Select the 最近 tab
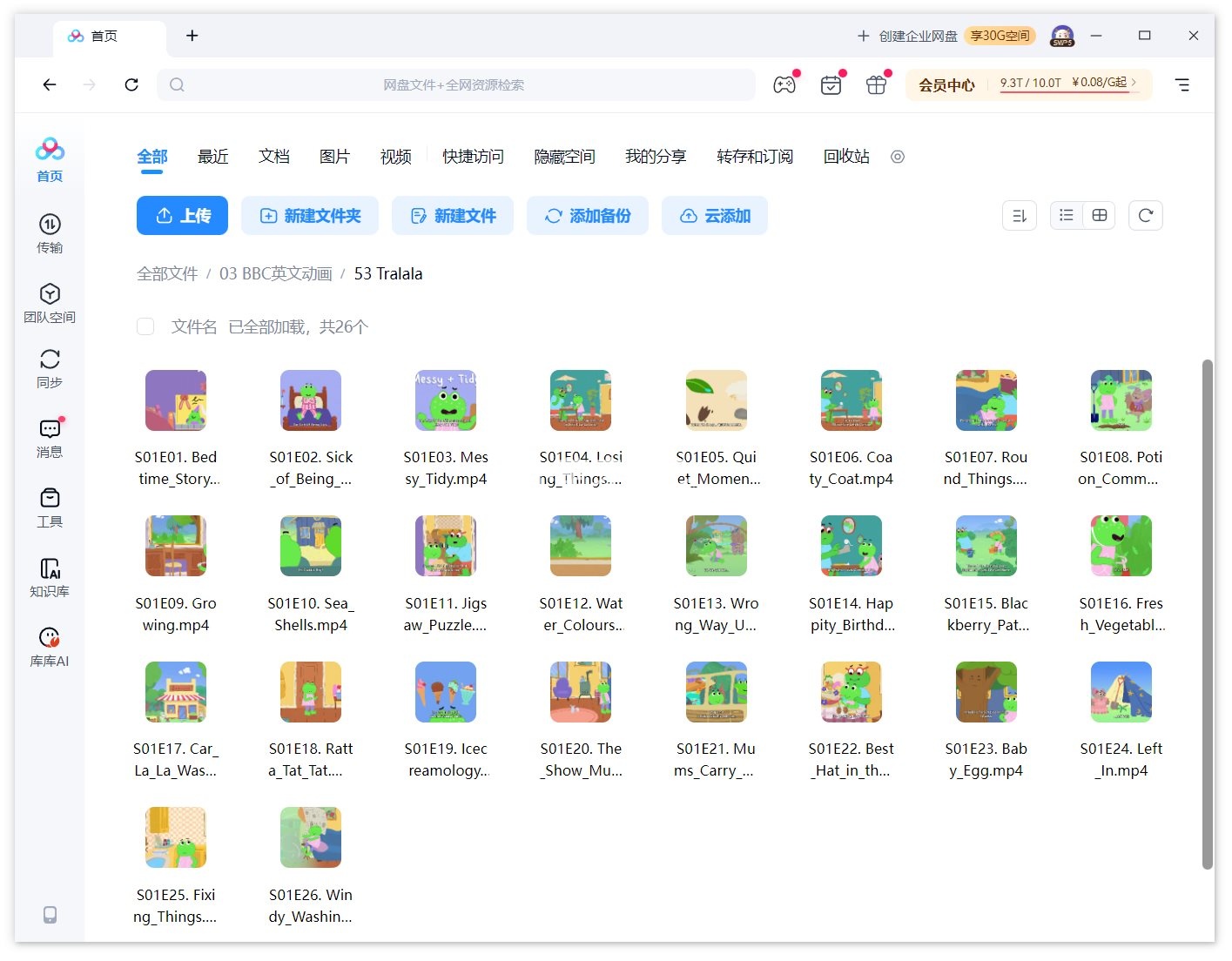1232x961 pixels. 213,157
